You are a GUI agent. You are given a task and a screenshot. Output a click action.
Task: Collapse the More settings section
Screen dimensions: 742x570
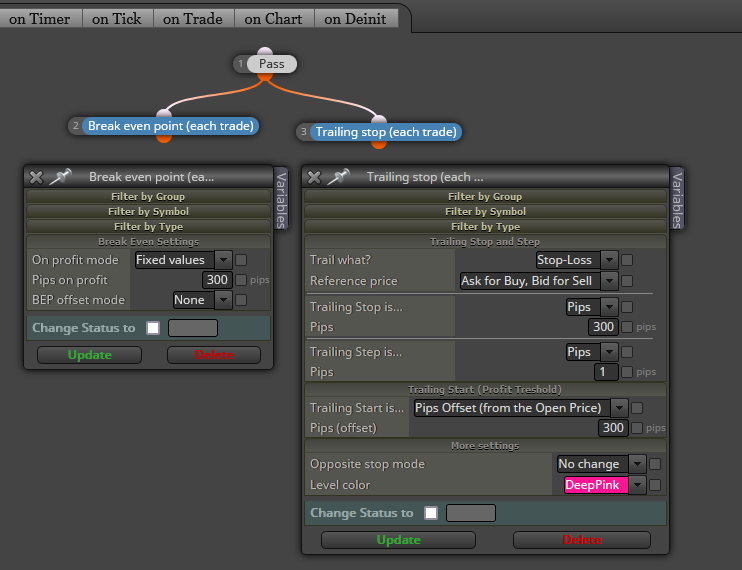point(485,446)
